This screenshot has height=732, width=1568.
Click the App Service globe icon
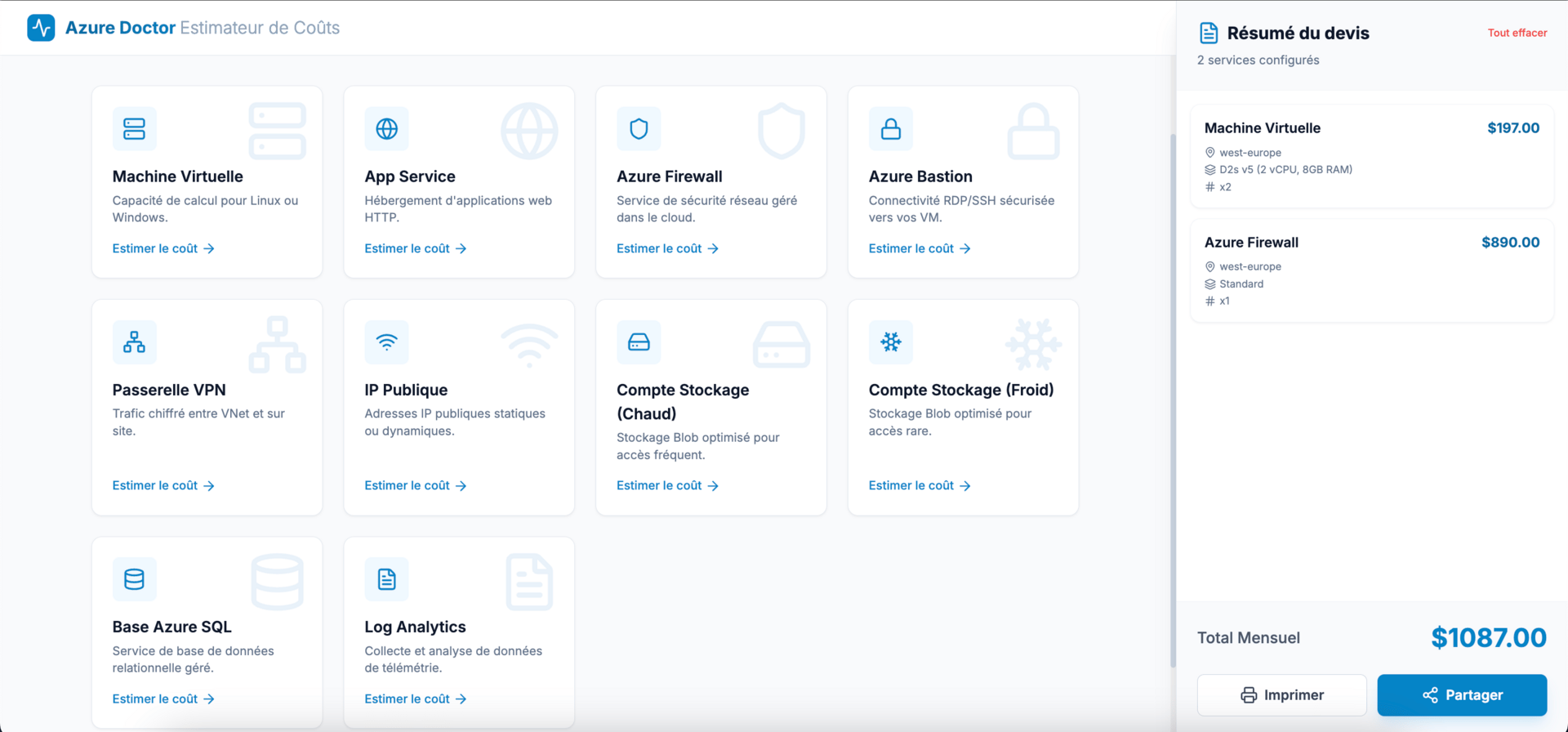[x=386, y=129]
